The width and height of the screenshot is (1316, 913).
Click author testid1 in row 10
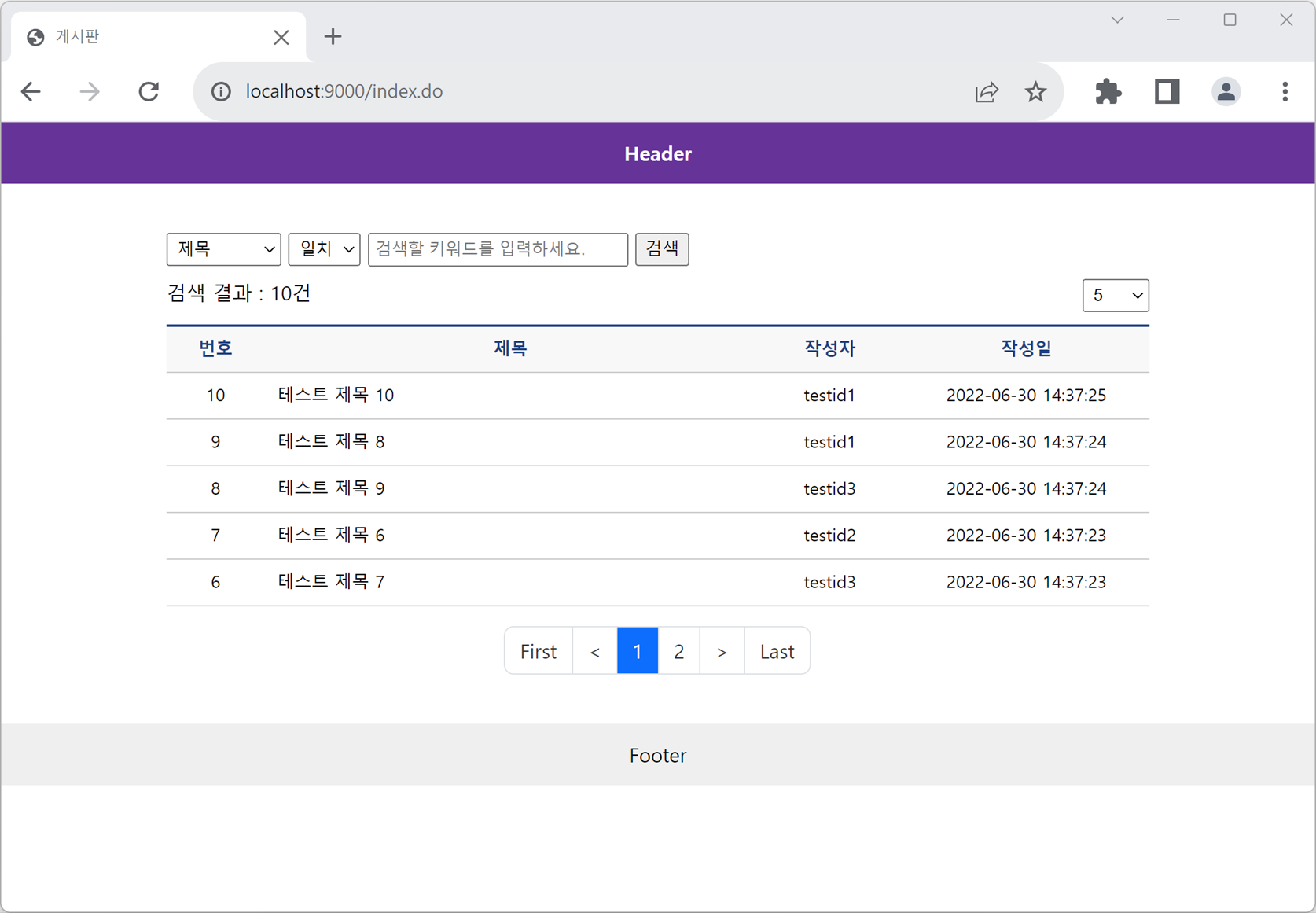(x=829, y=395)
